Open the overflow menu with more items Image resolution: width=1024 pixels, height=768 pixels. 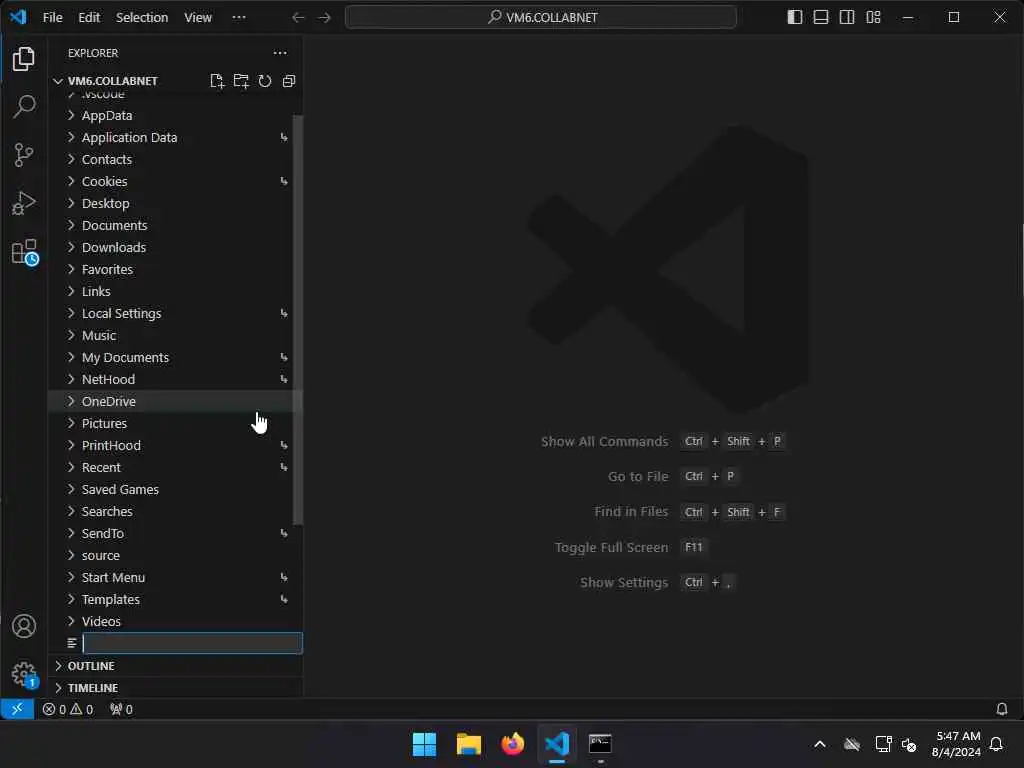pyautogui.click(x=239, y=18)
